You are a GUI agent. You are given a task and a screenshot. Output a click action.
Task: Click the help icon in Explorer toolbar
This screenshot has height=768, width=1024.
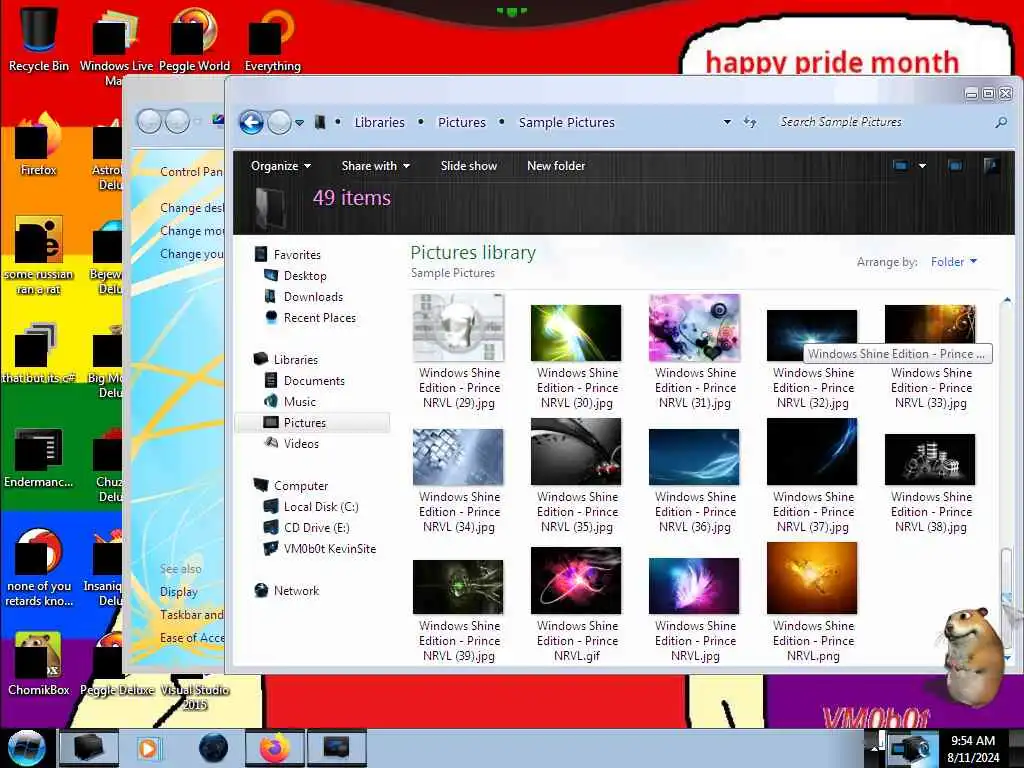tap(991, 166)
